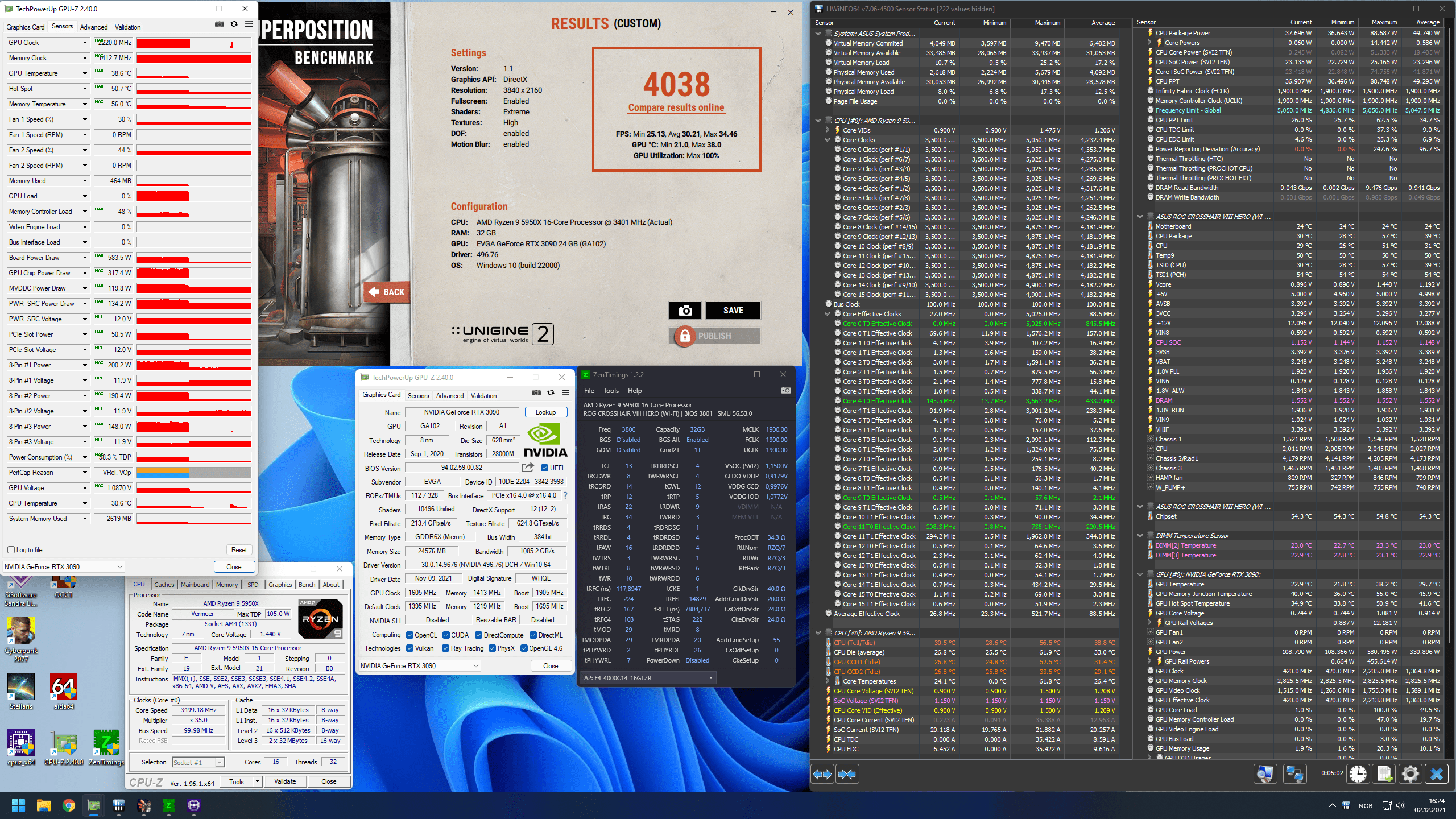This screenshot has height=819, width=1456.
Task: Click the HWiNFO reset clock icon
Action: point(1358,774)
